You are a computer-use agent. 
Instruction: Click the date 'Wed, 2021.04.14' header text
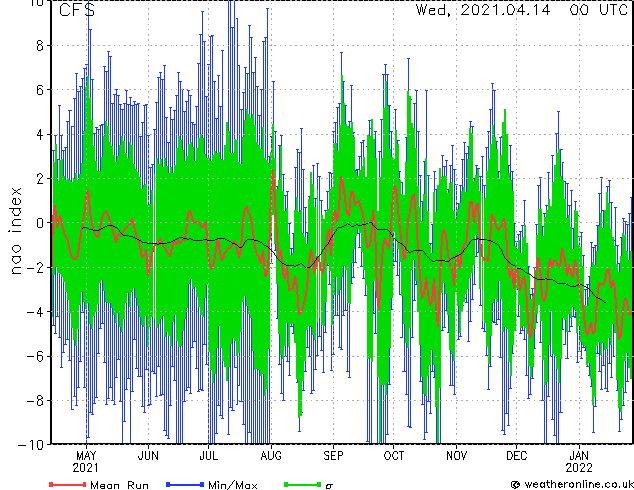tap(483, 10)
